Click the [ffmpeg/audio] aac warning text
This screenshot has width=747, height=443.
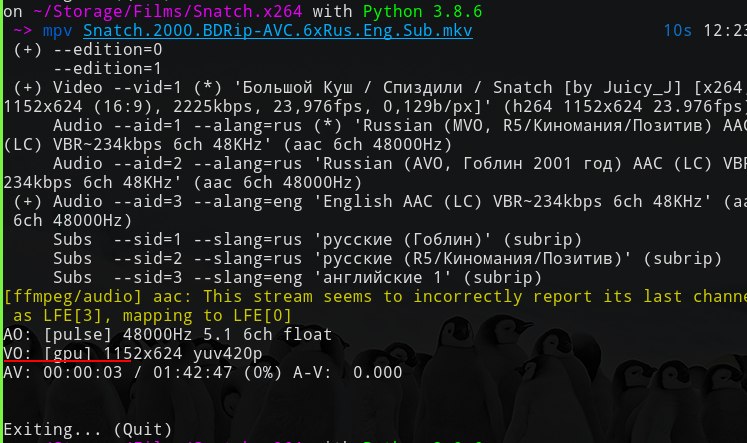(x=375, y=297)
